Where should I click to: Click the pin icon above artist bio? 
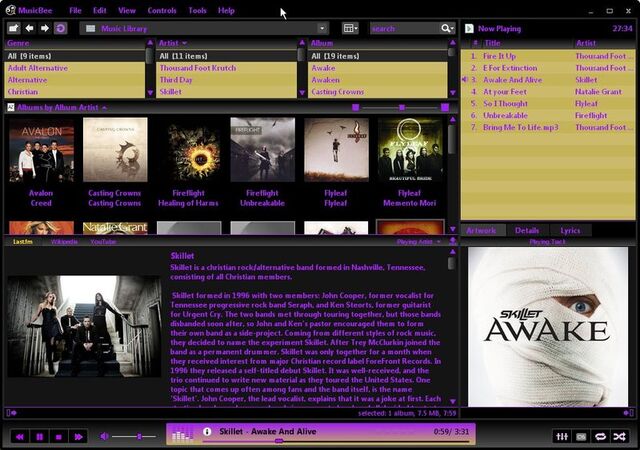click(452, 241)
